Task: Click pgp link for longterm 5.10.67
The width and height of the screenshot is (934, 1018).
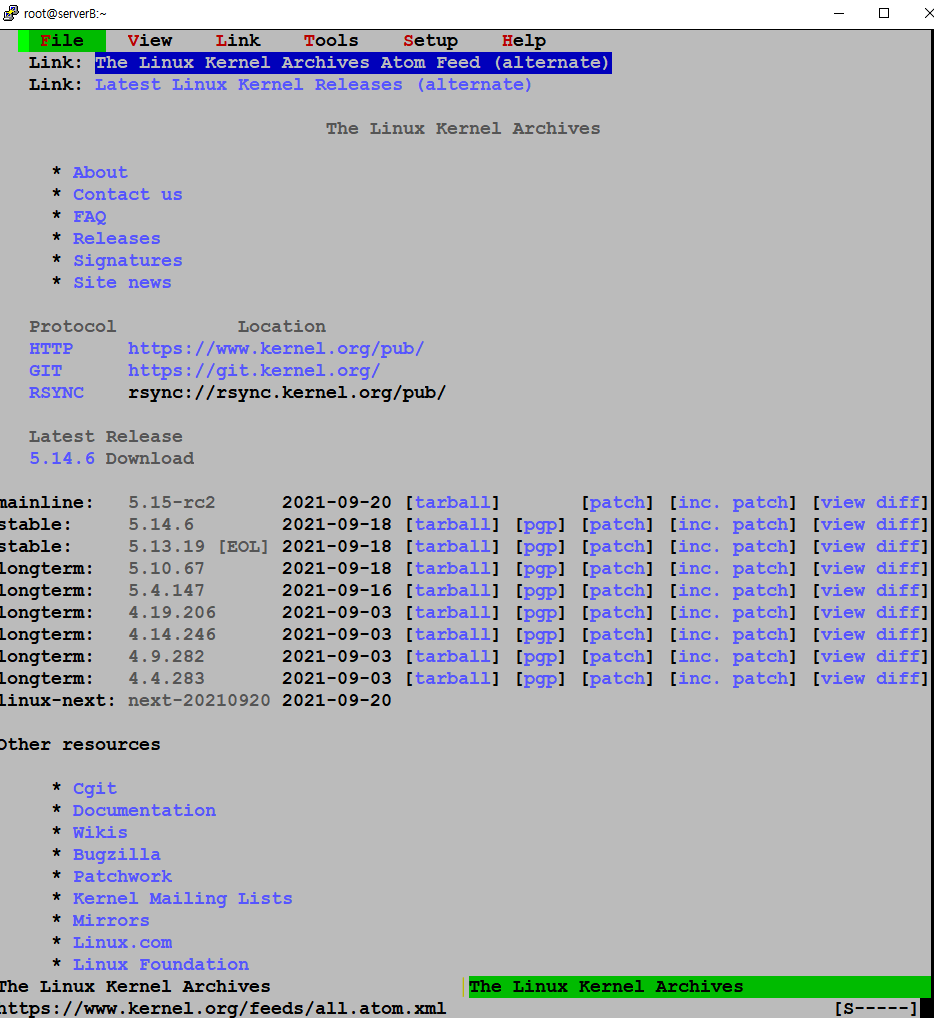Action: (x=540, y=569)
